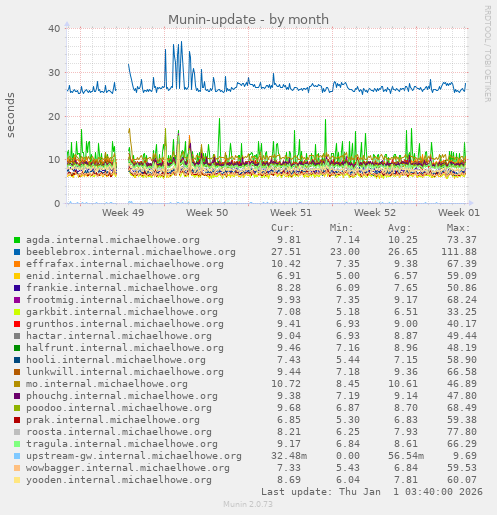This screenshot has width=497, height=515.
Task: Click the grunthos red legend swatch
Action: [17, 324]
